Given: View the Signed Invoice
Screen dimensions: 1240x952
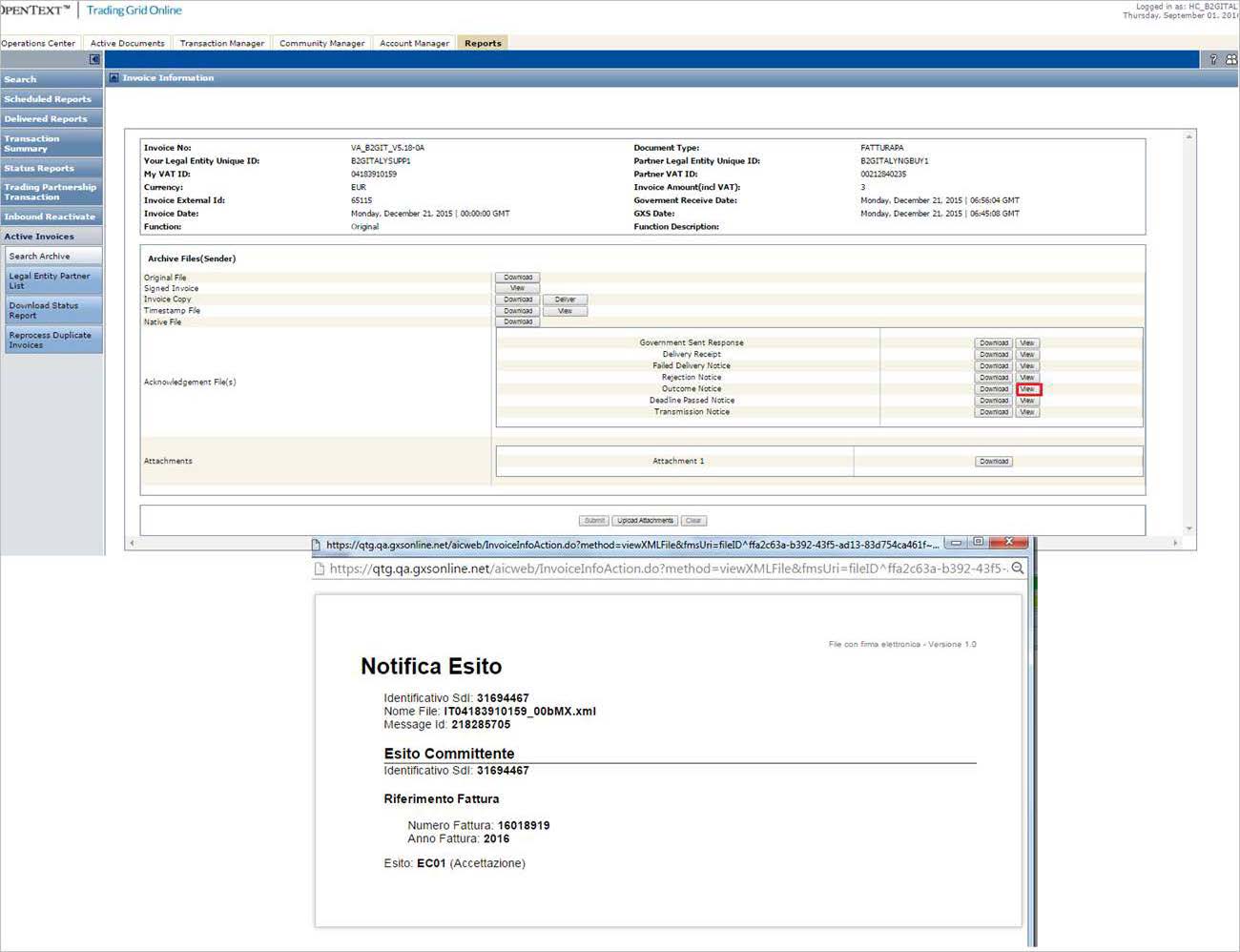Looking at the screenshot, I should 518,288.
